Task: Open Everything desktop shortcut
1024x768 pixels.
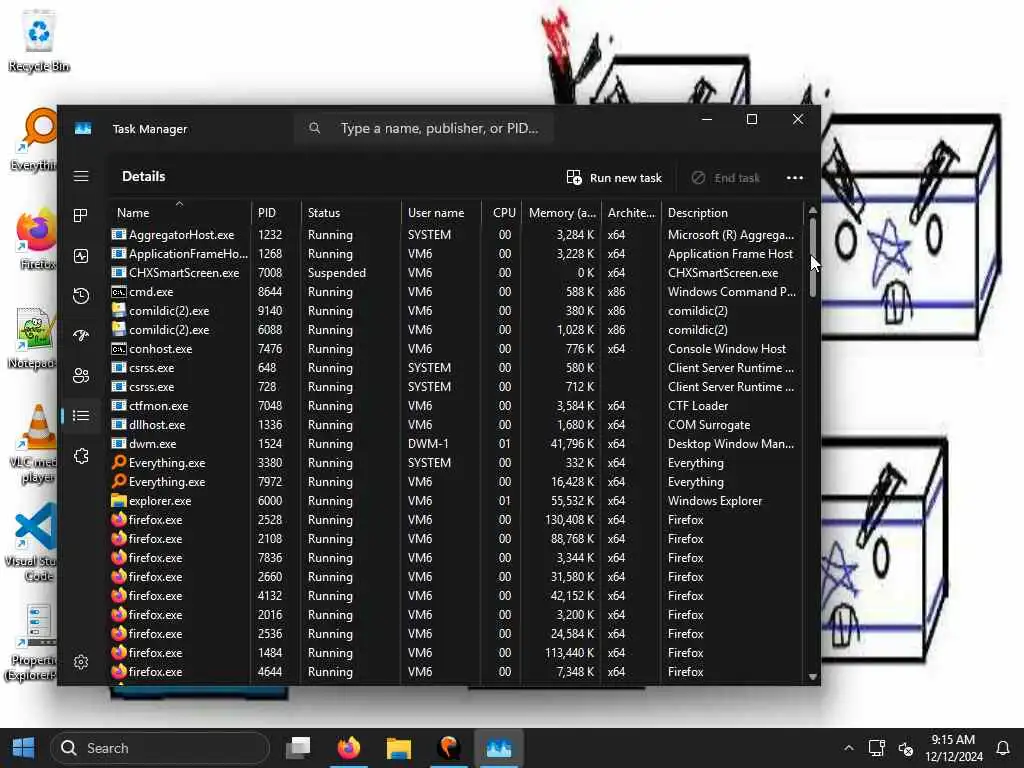Action: 33,140
